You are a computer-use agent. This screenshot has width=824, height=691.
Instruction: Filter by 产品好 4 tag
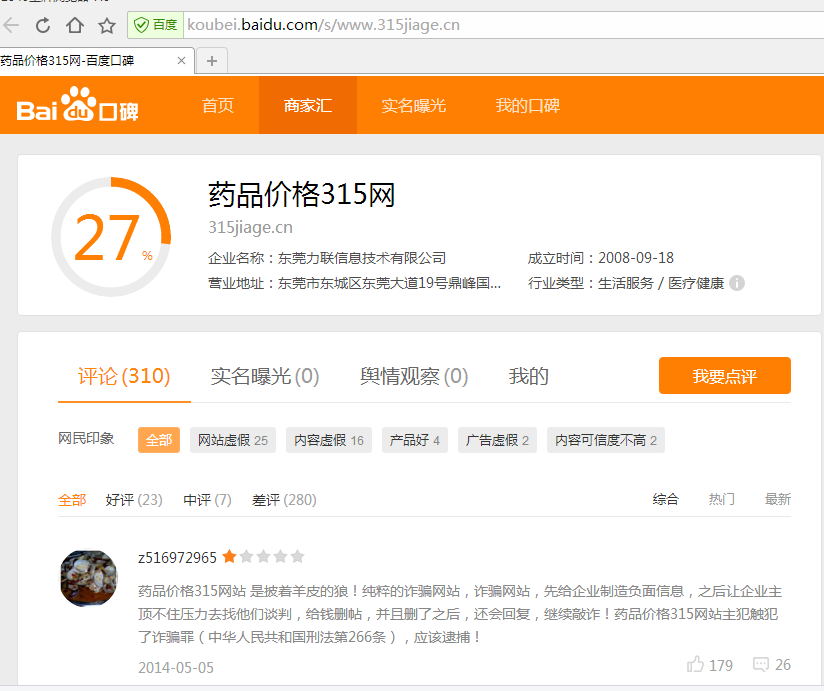coord(415,440)
